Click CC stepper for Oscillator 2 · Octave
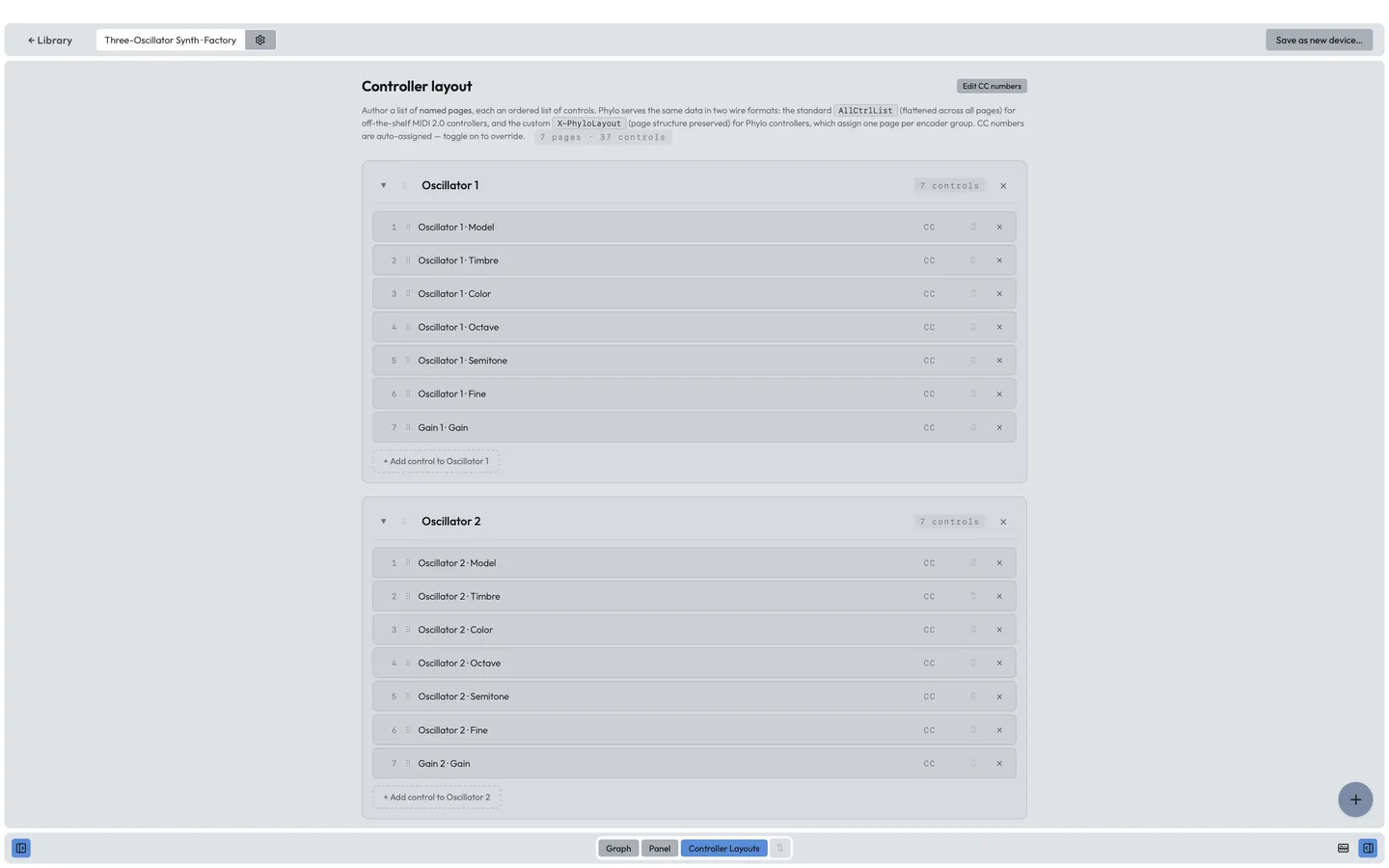Viewport: 1389px width, 868px height. [x=973, y=664]
